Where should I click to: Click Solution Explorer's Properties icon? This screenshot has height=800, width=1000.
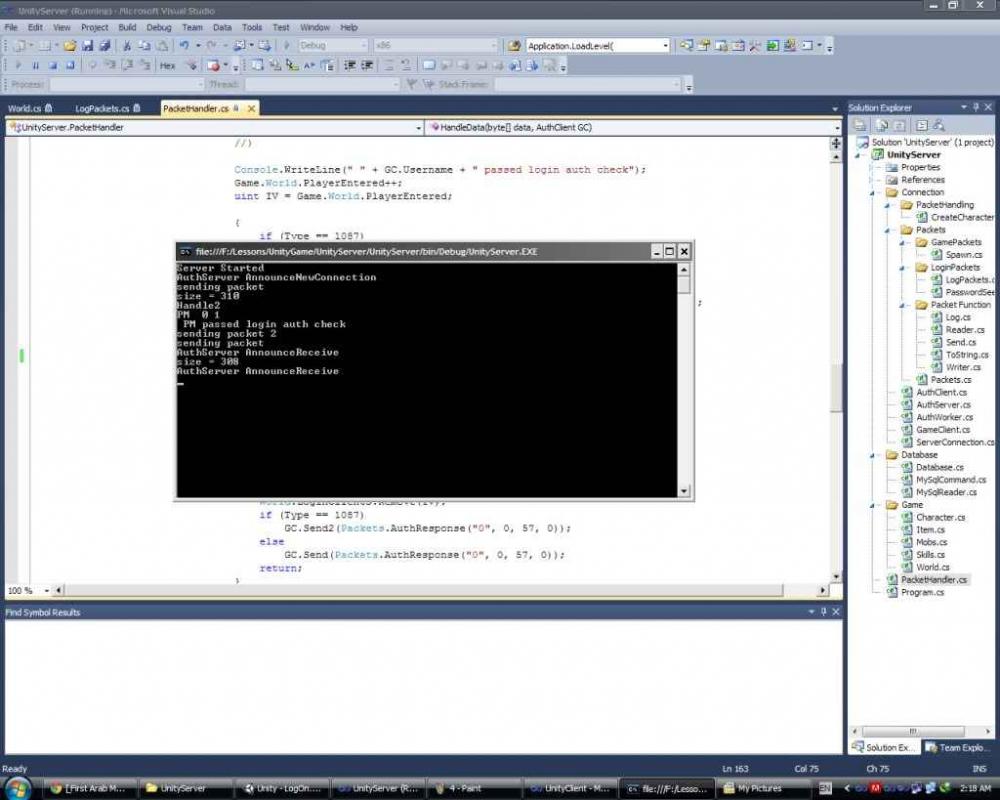861,126
